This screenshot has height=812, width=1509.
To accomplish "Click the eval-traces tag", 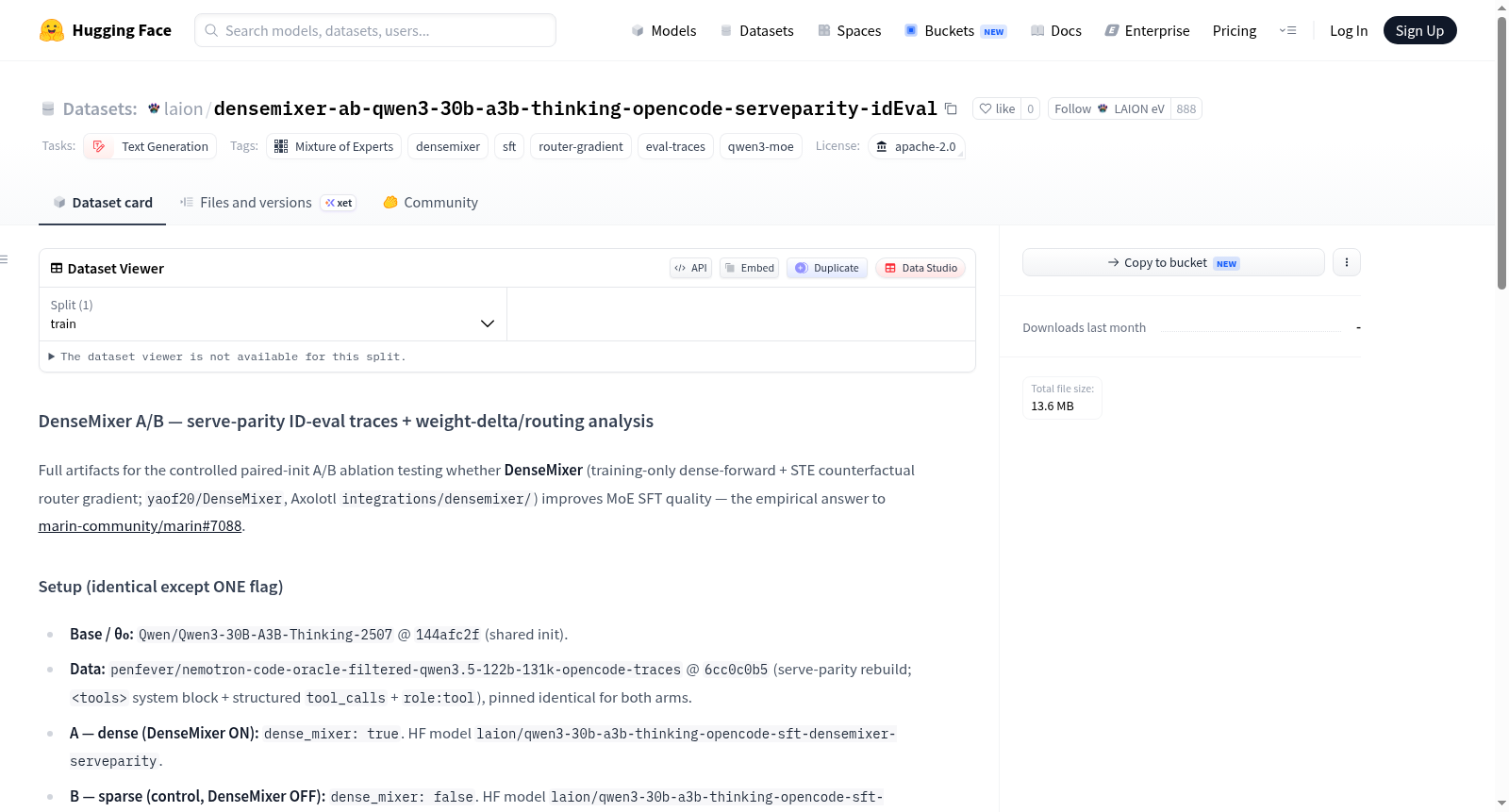I will [x=675, y=146].
